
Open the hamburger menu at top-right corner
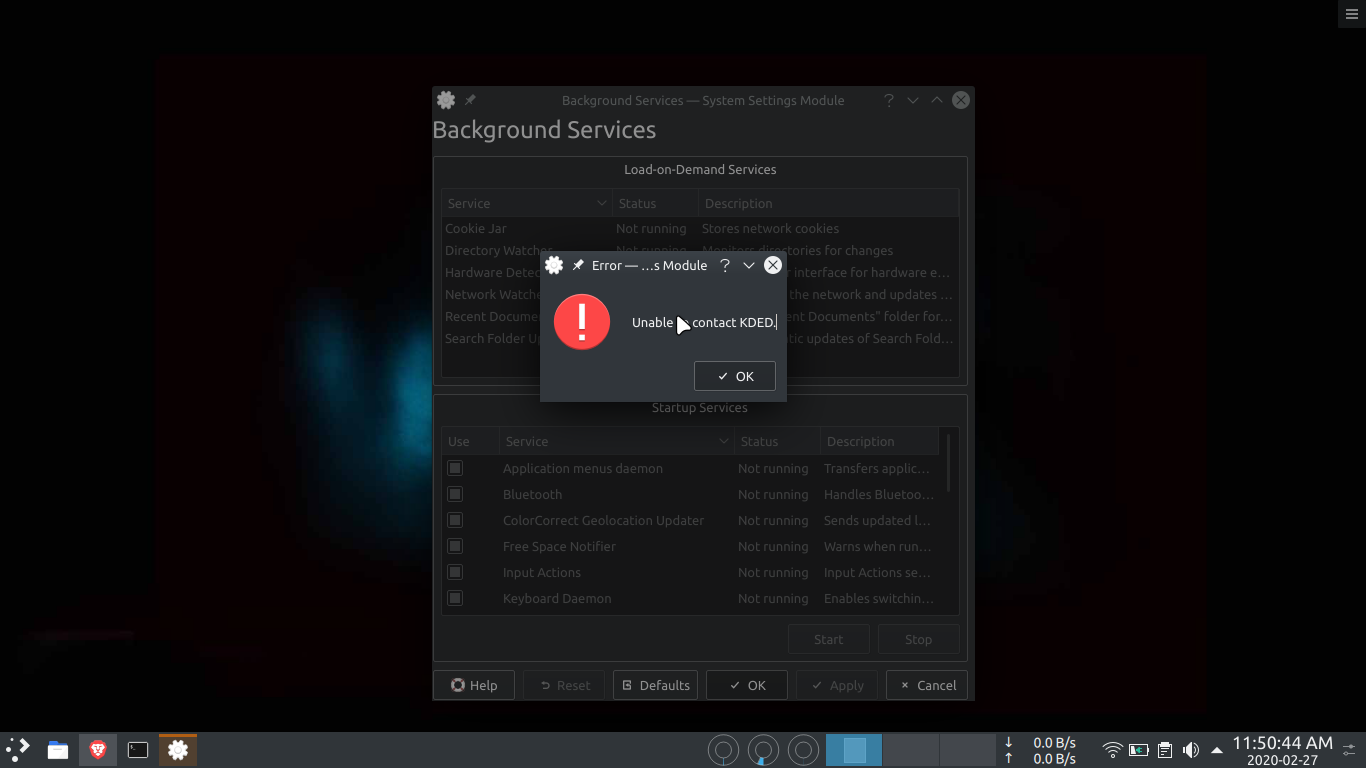pyautogui.click(x=1352, y=13)
